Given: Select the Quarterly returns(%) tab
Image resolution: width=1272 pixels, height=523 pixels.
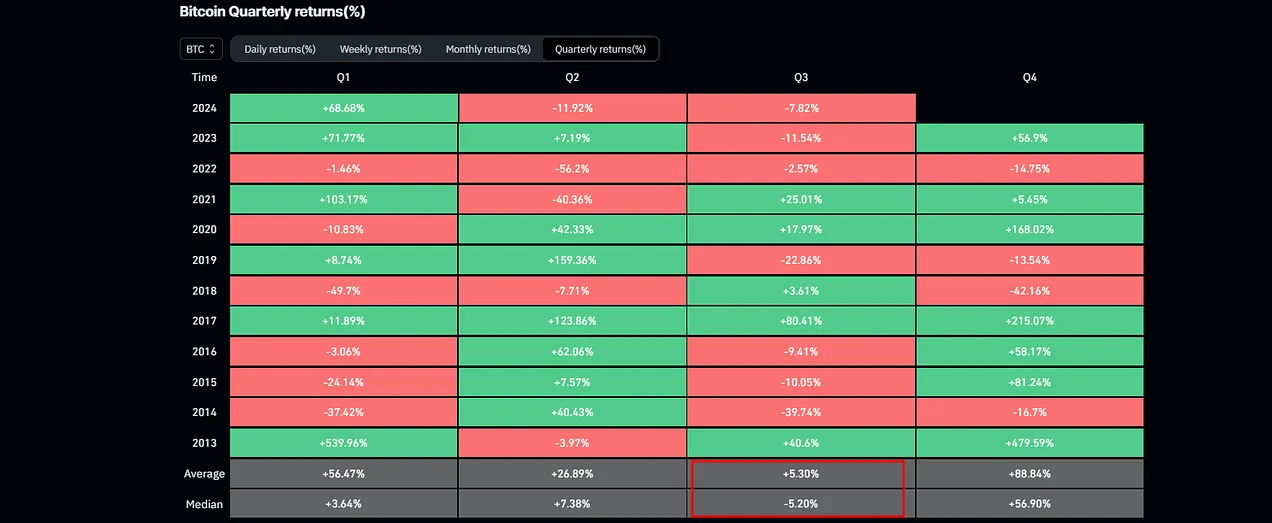Looking at the screenshot, I should [600, 49].
